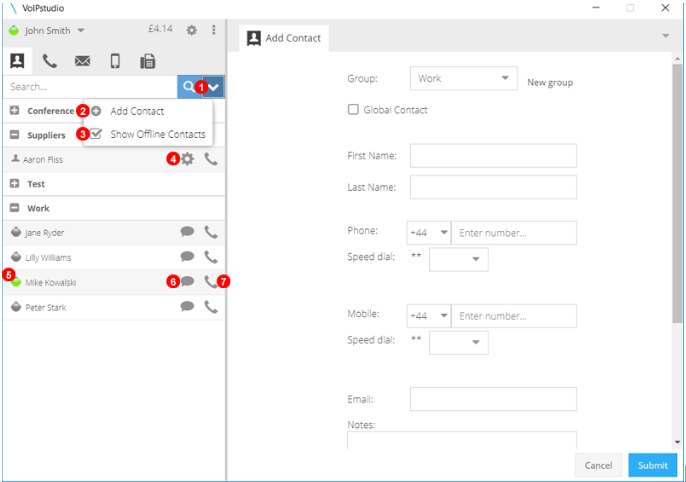Screen dimensions: 686x482
Task: Open the mobile device tab
Action: point(115,61)
